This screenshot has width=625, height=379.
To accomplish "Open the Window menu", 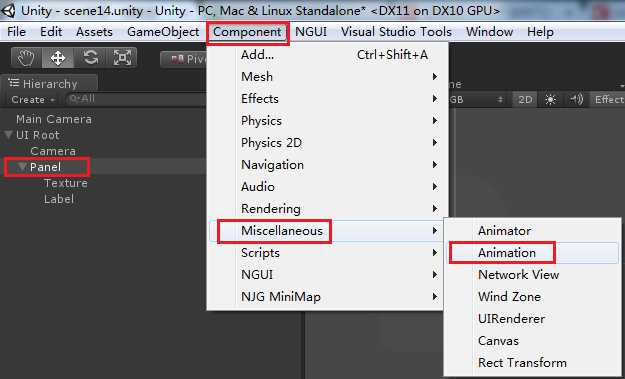I will pyautogui.click(x=489, y=32).
